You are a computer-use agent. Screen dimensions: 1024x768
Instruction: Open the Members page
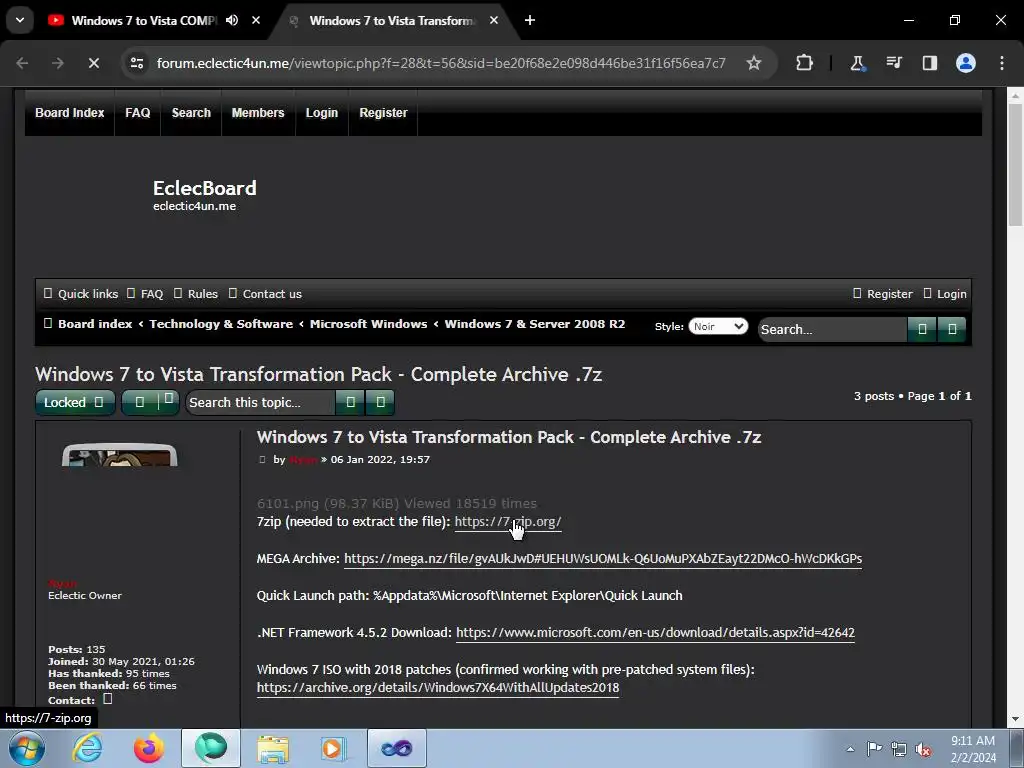[258, 113]
